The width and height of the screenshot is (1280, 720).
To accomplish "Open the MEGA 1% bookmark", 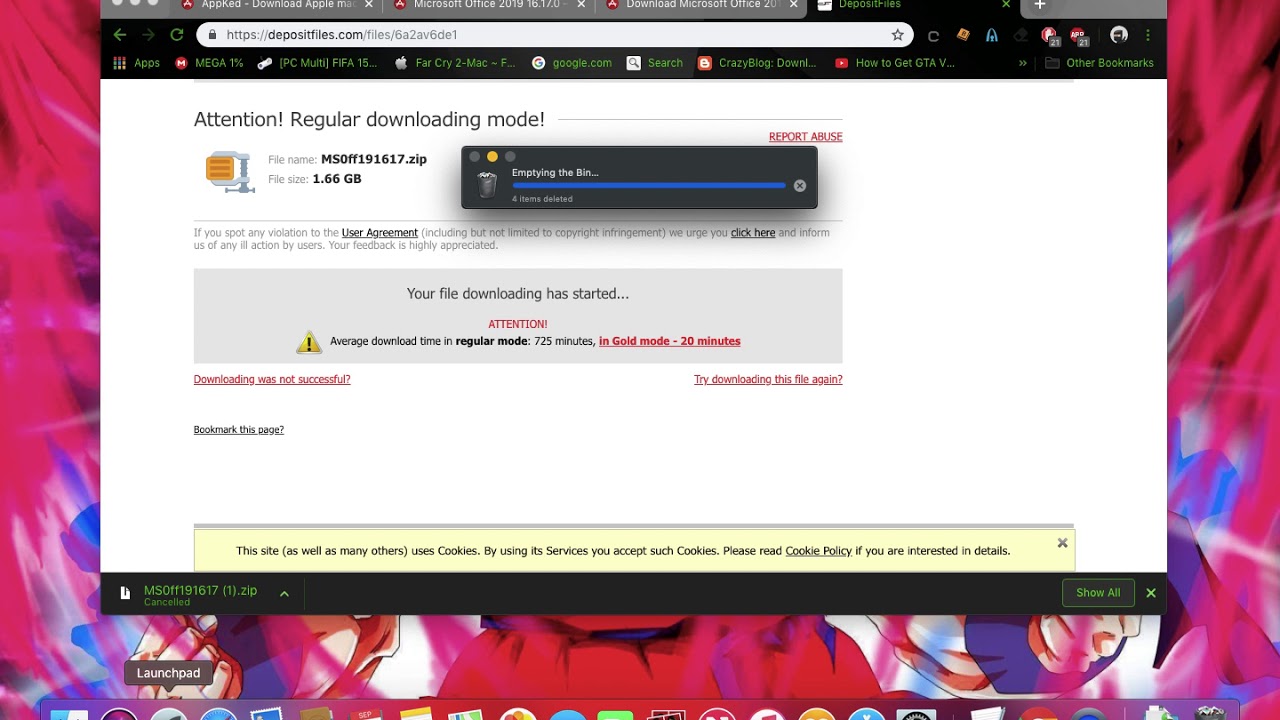I will click(x=210, y=63).
